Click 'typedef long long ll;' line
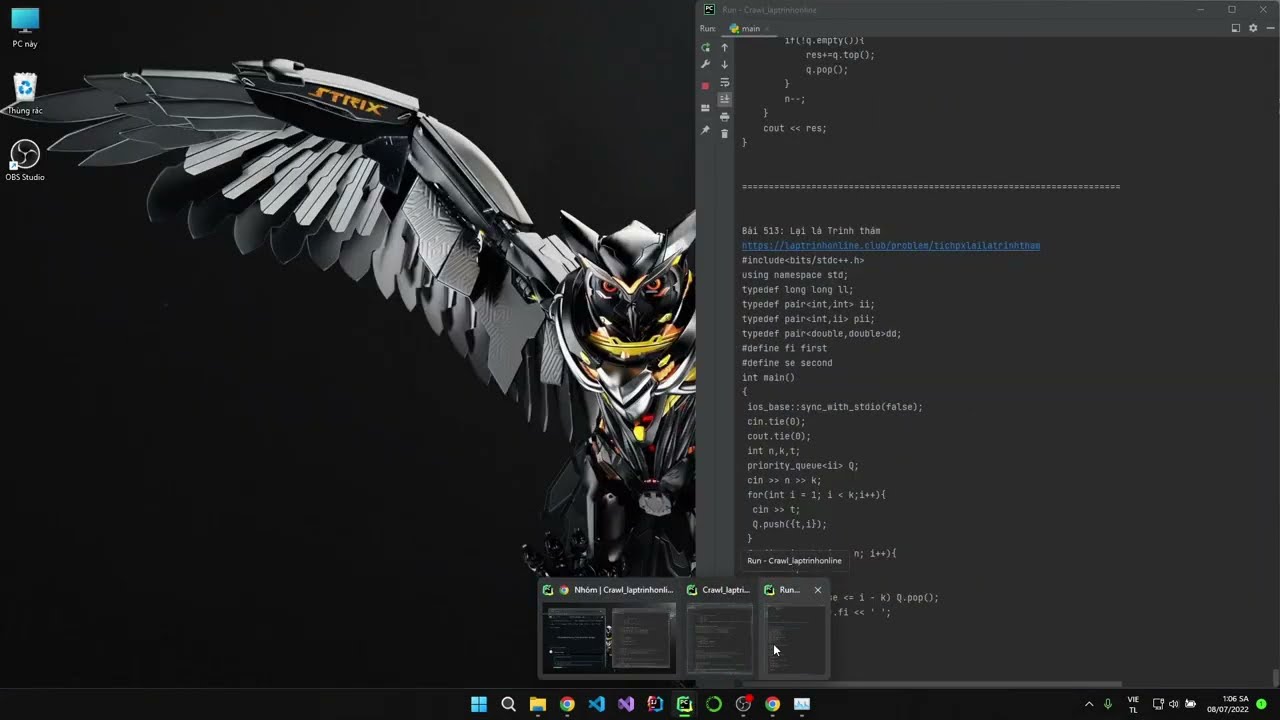The height and width of the screenshot is (720, 1280). pos(798,290)
